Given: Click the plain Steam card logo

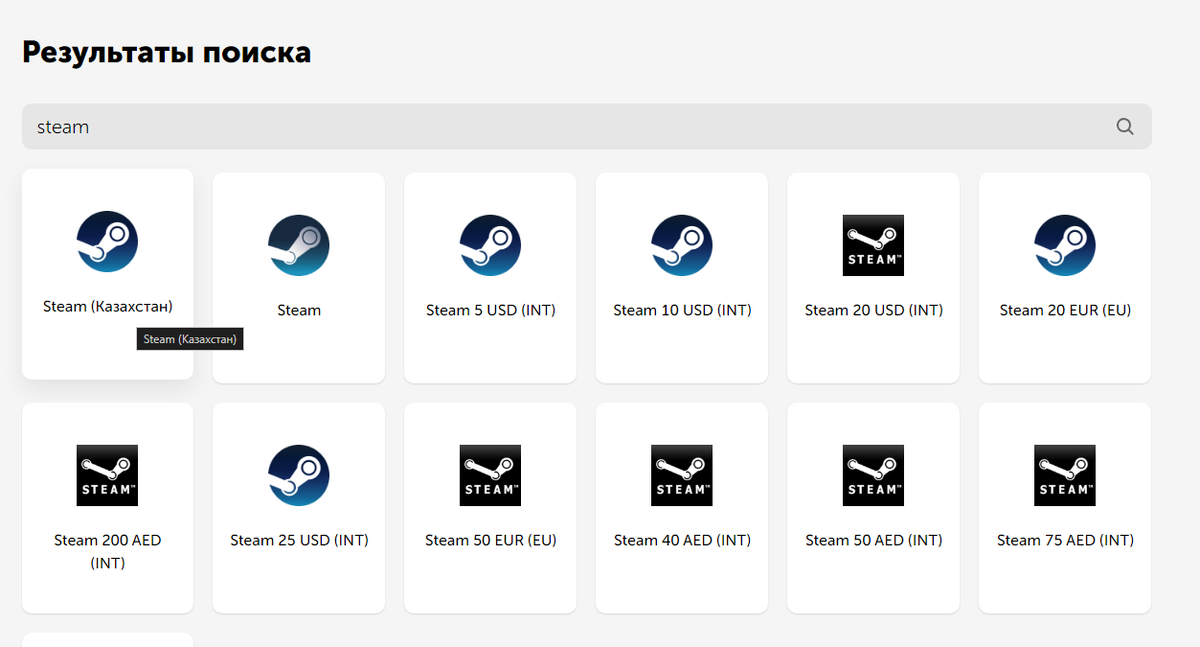Looking at the screenshot, I should point(299,246).
